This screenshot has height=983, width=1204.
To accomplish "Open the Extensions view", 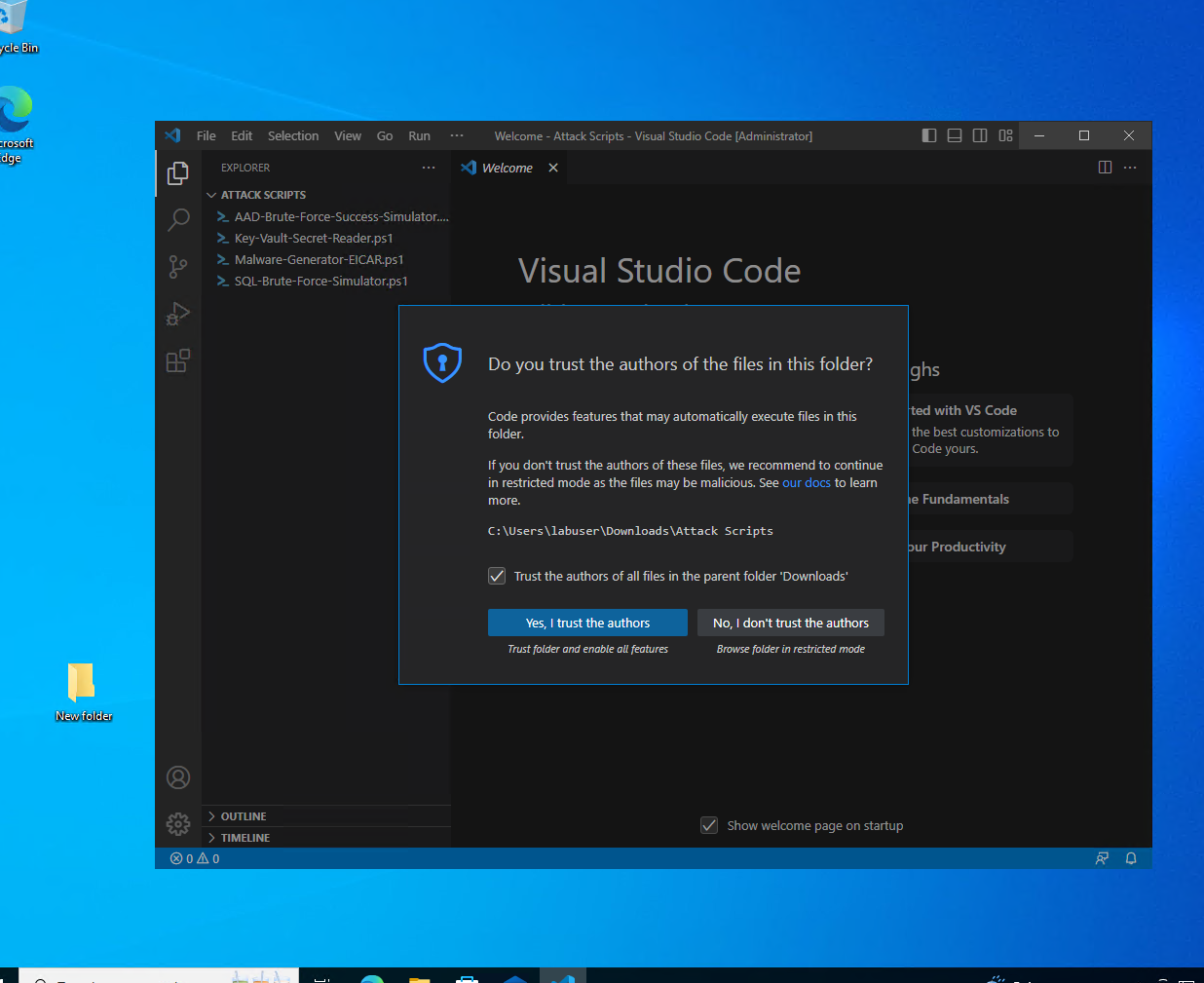I will (x=178, y=360).
